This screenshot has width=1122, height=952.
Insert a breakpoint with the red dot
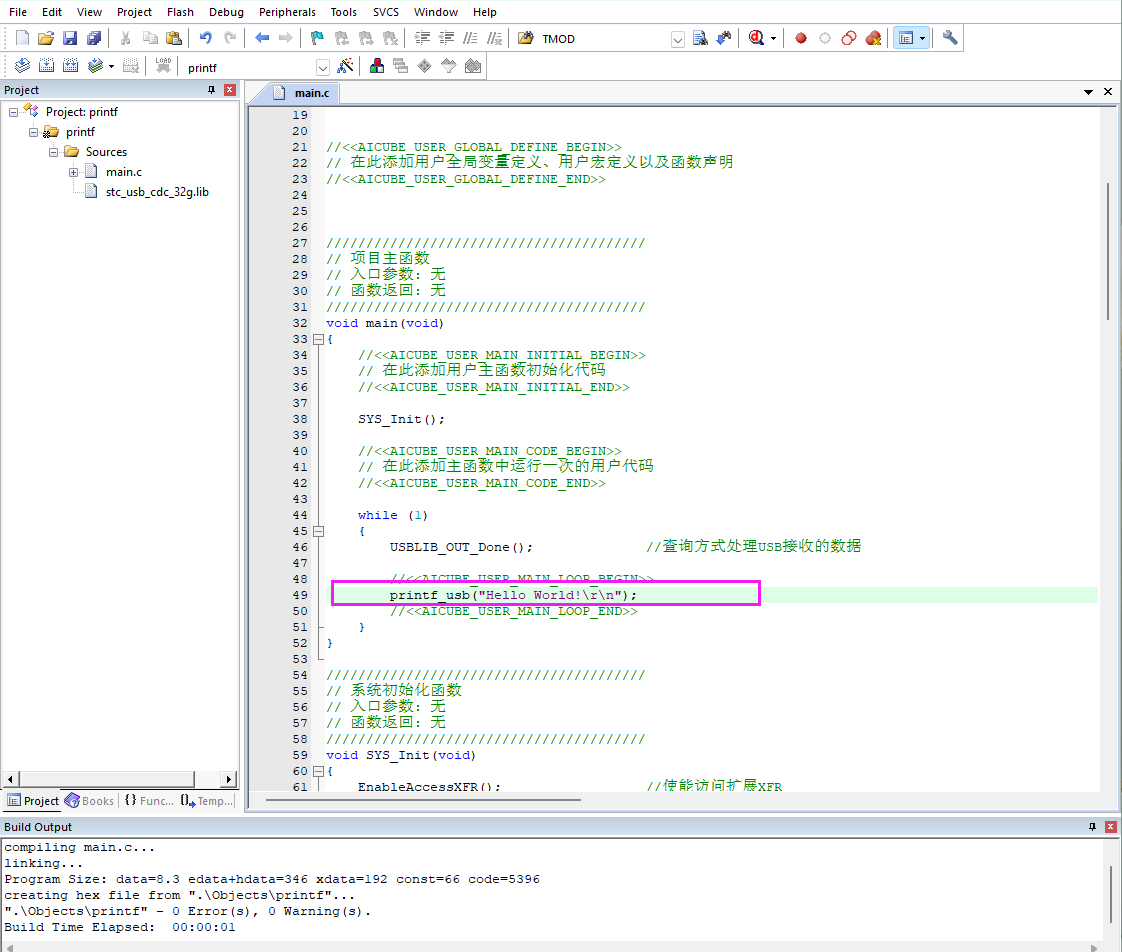(801, 38)
